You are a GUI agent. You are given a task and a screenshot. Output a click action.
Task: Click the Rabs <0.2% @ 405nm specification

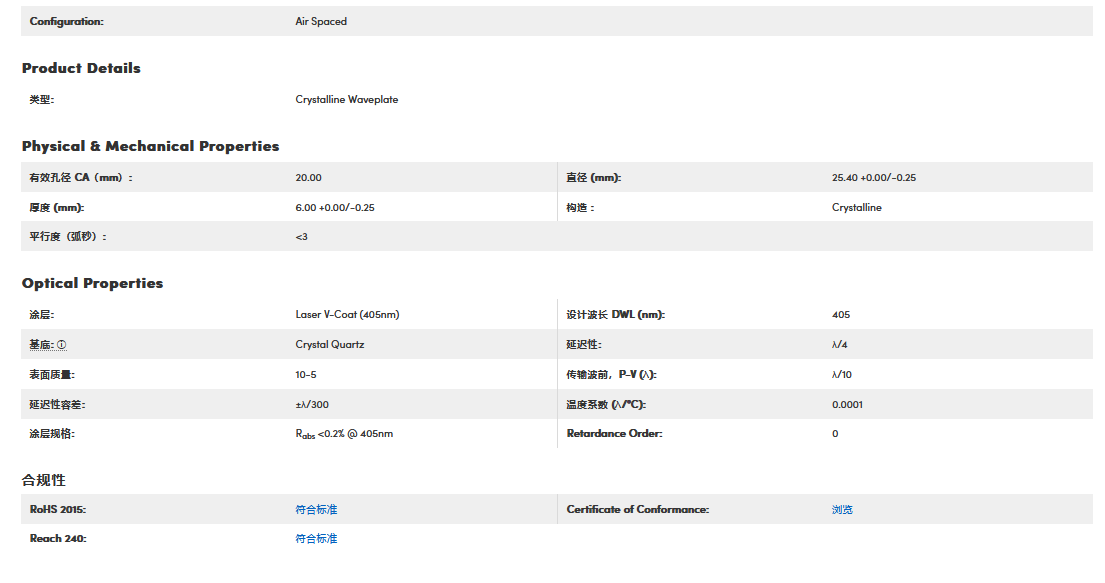click(345, 434)
